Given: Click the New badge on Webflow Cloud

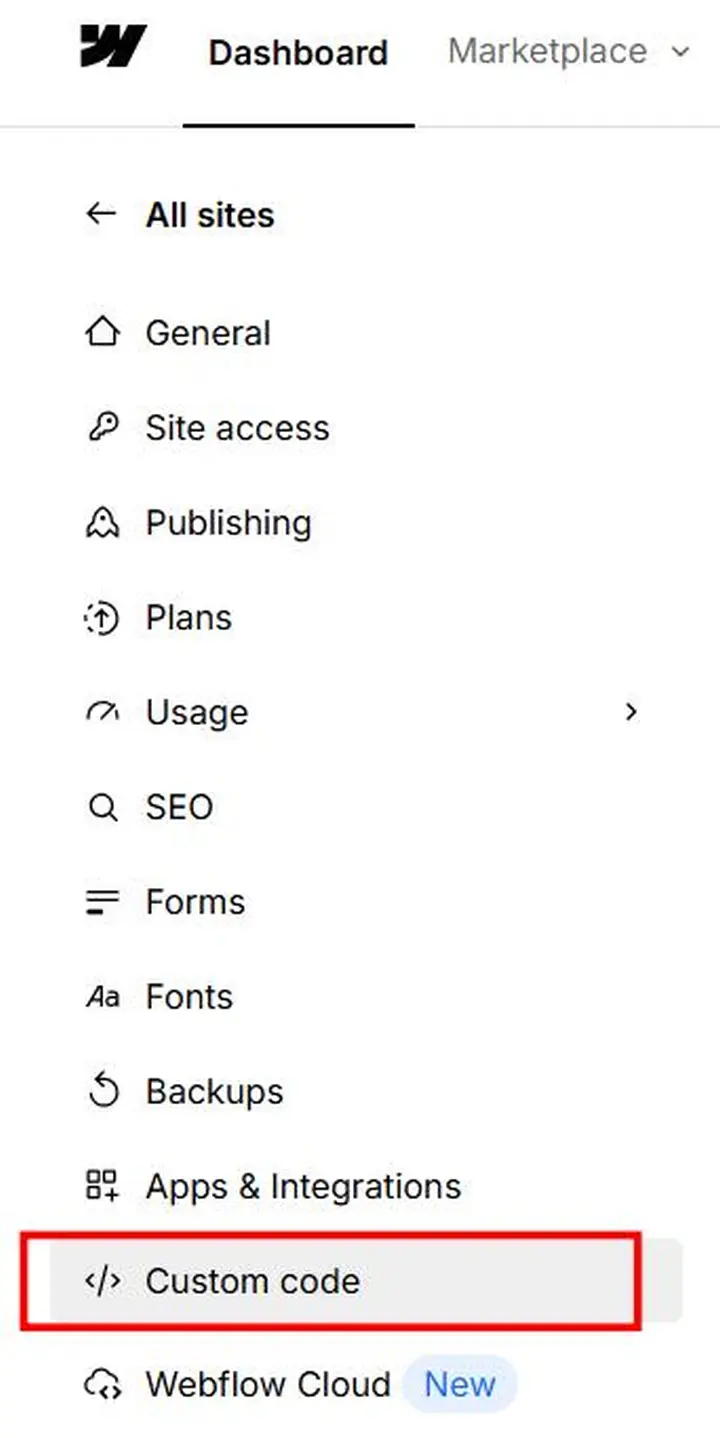Looking at the screenshot, I should [460, 1385].
